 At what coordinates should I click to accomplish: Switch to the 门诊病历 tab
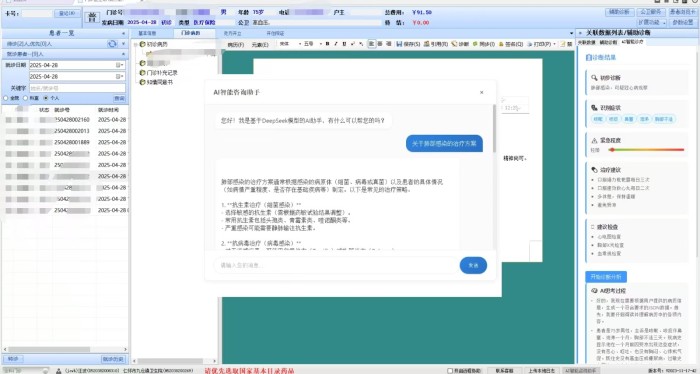click(191, 33)
